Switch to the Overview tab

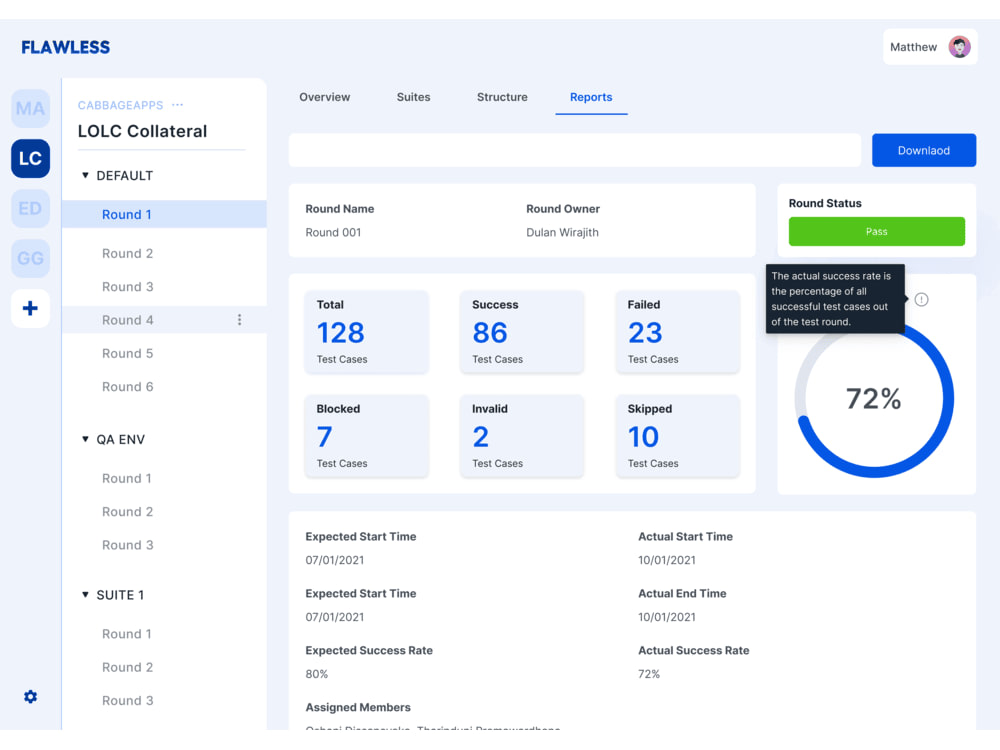pyautogui.click(x=325, y=97)
